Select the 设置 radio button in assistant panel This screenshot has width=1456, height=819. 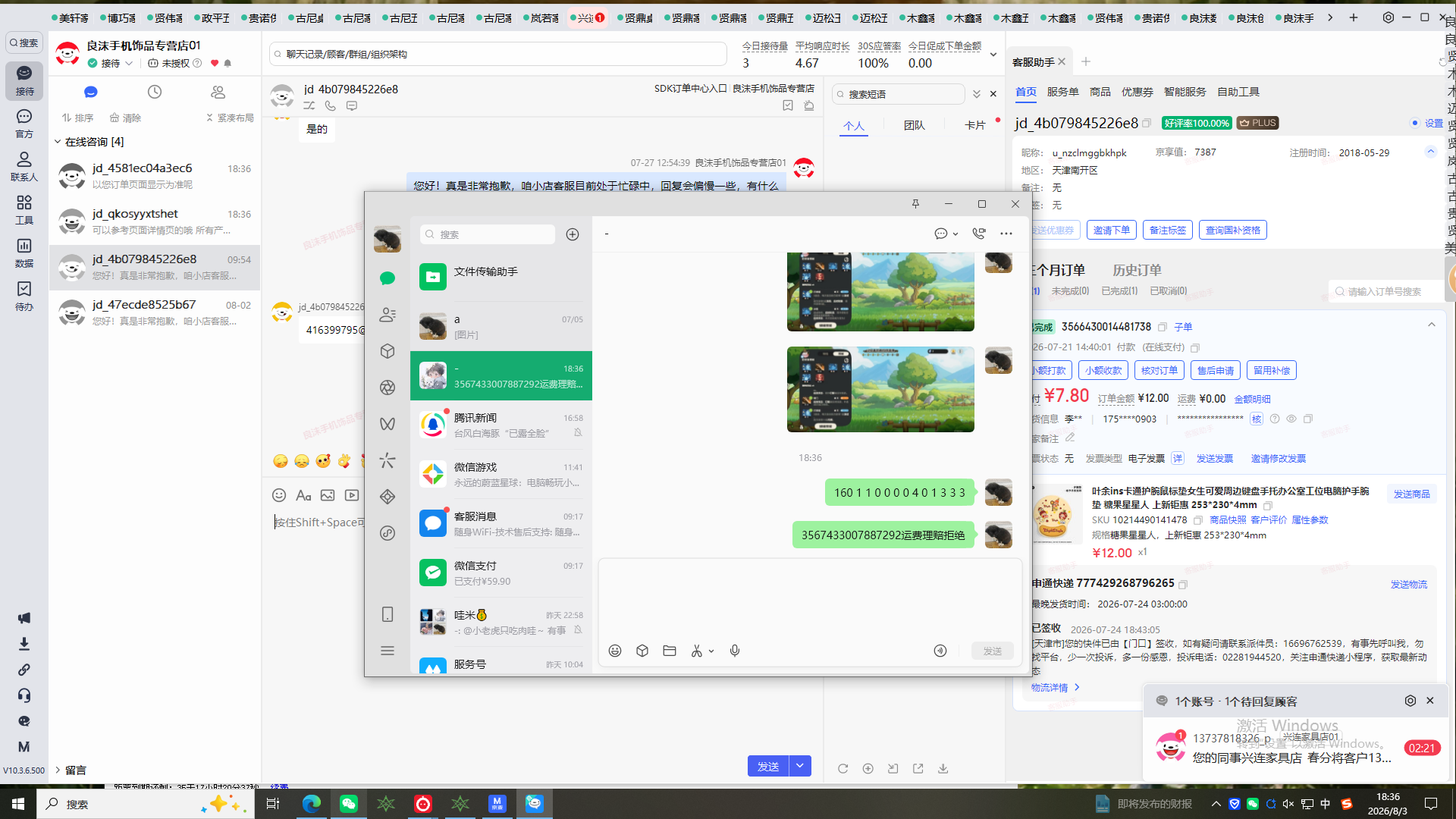tap(1415, 123)
